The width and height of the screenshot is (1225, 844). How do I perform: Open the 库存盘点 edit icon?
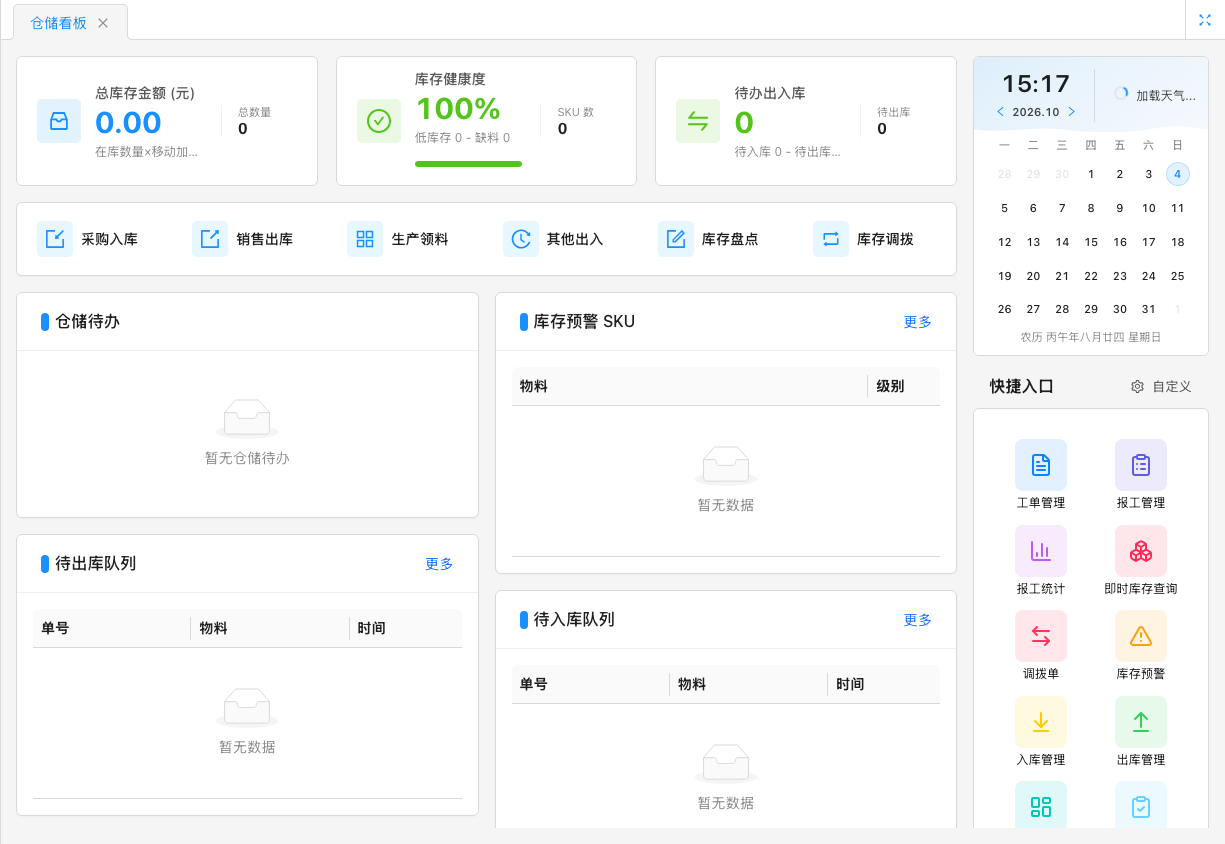tap(676, 239)
